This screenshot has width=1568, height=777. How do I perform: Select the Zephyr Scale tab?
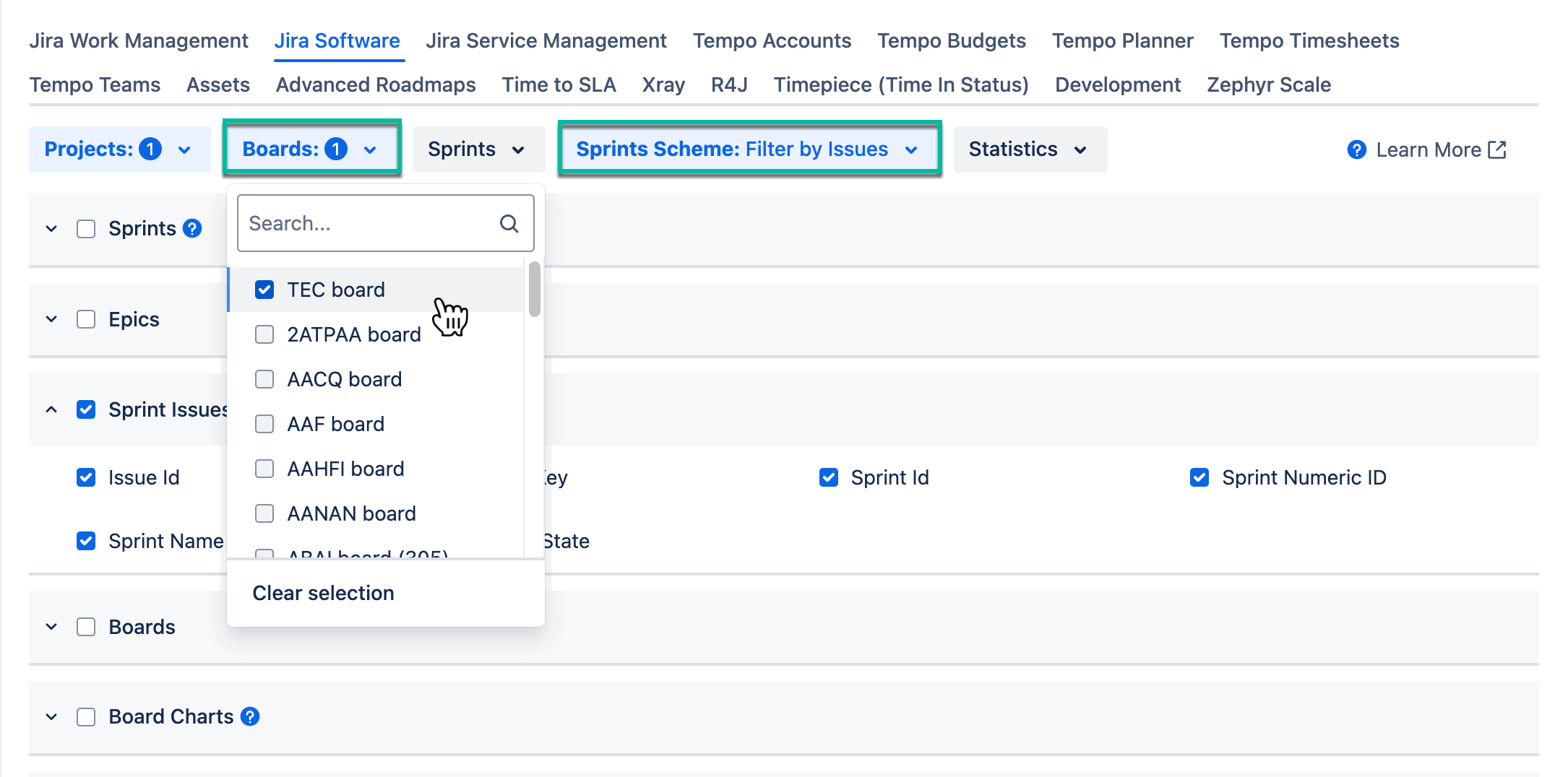pyautogui.click(x=1268, y=84)
